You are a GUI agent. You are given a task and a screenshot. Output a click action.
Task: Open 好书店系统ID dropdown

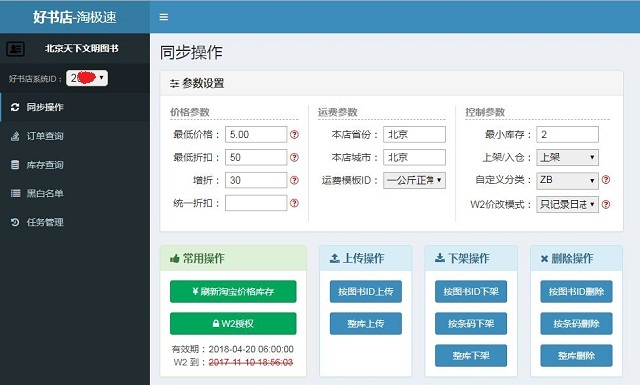click(87, 78)
